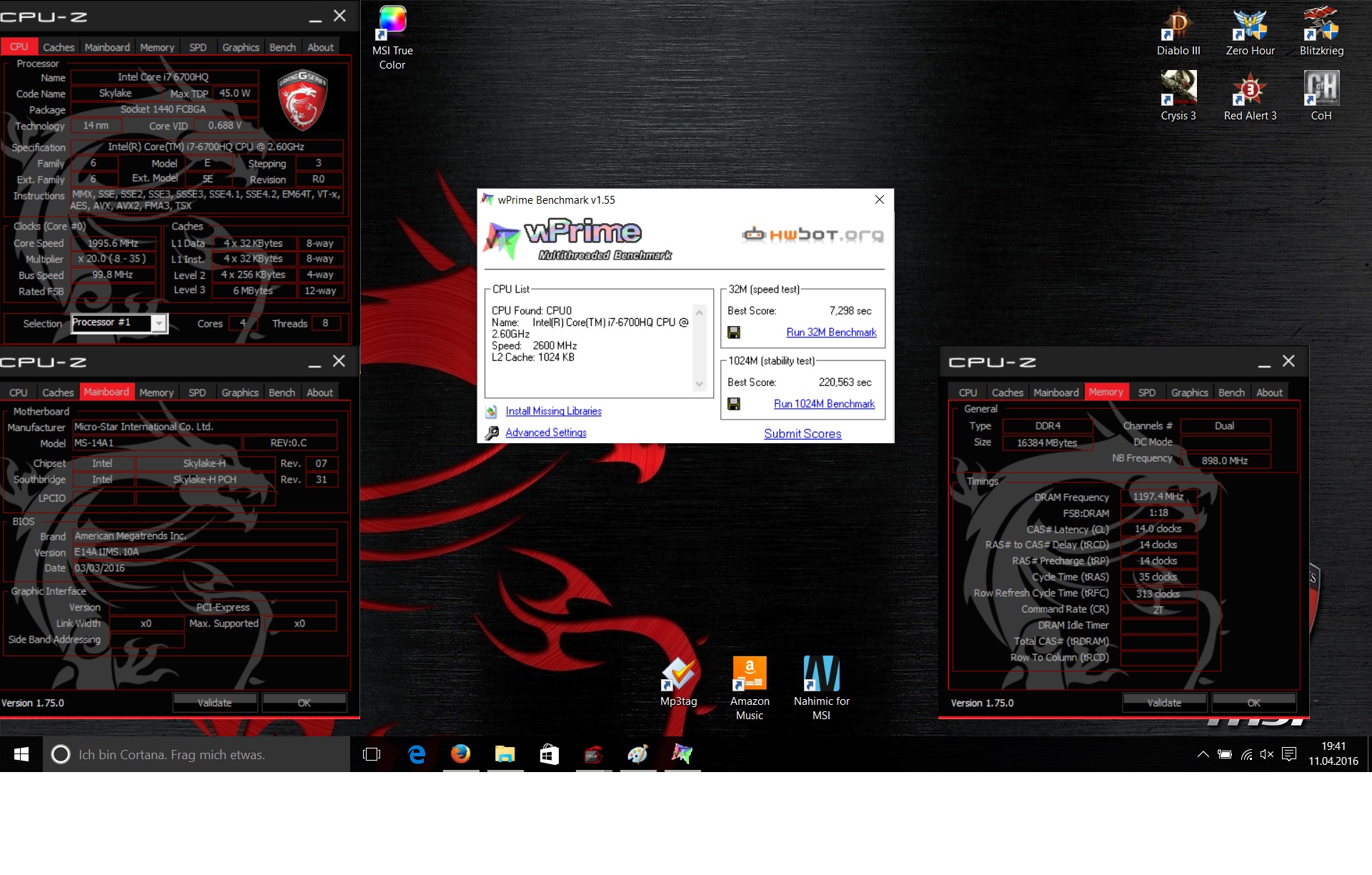Open About tab in Mainboard CPU-Z window

click(x=319, y=392)
